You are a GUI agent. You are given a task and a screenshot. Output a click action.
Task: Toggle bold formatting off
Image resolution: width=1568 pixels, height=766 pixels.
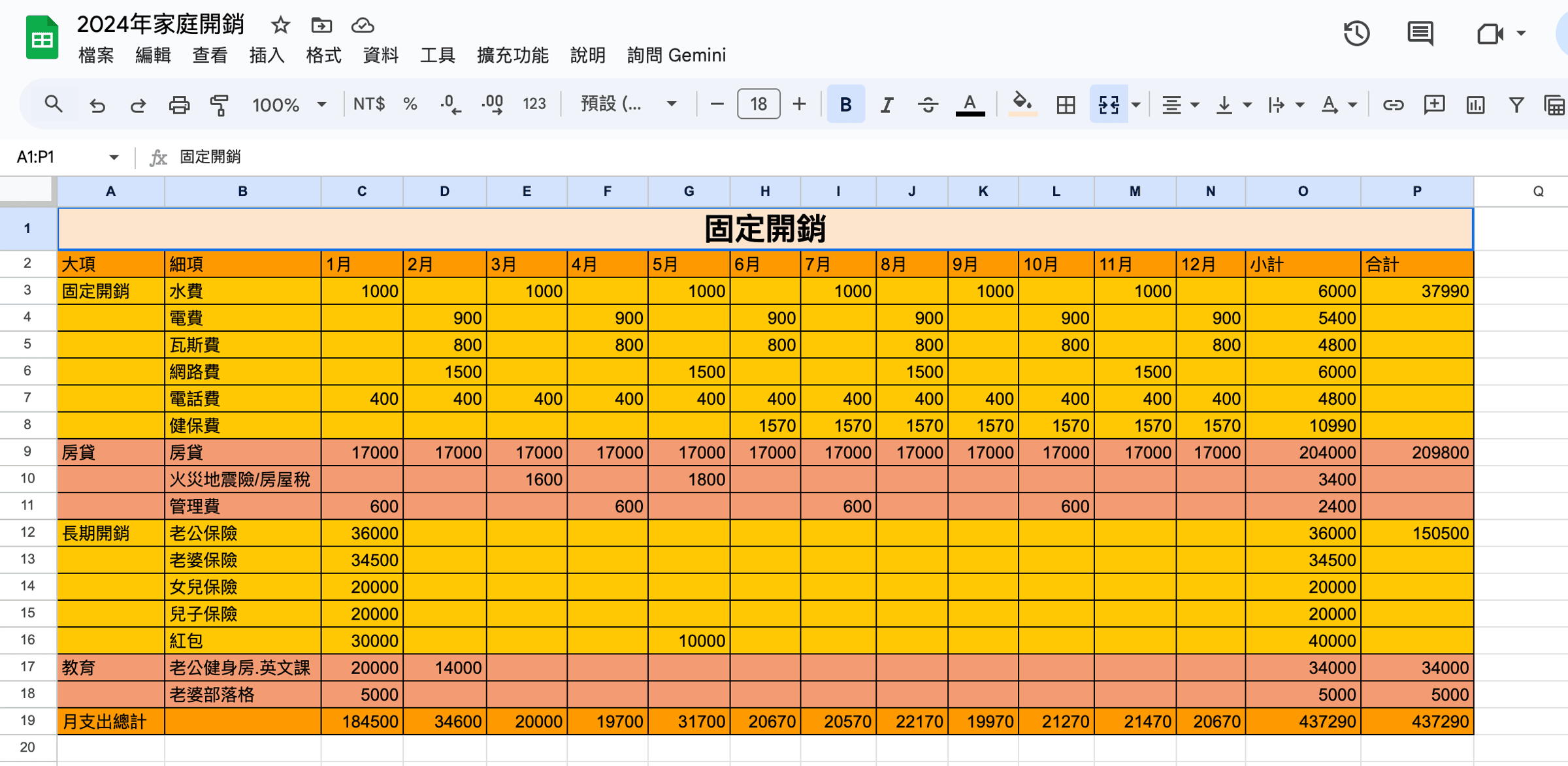click(x=845, y=104)
